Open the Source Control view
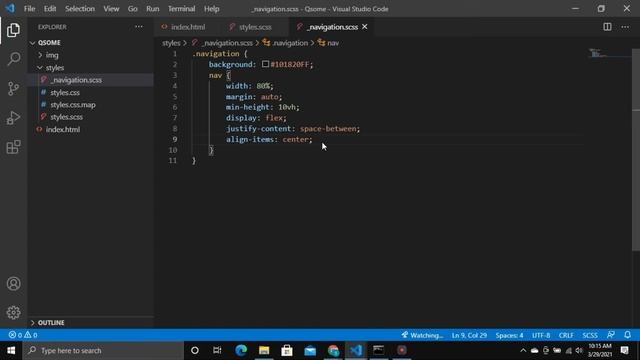Screen dimensions: 640x360 [13, 89]
